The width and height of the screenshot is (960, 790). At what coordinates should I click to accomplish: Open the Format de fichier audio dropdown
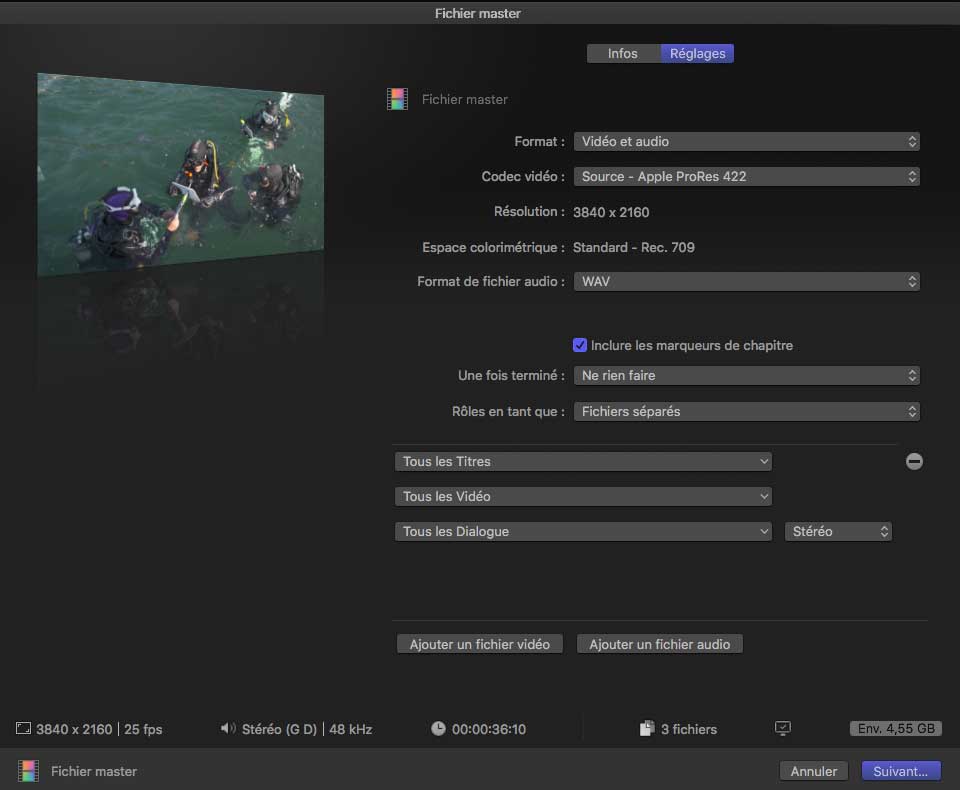pos(746,282)
